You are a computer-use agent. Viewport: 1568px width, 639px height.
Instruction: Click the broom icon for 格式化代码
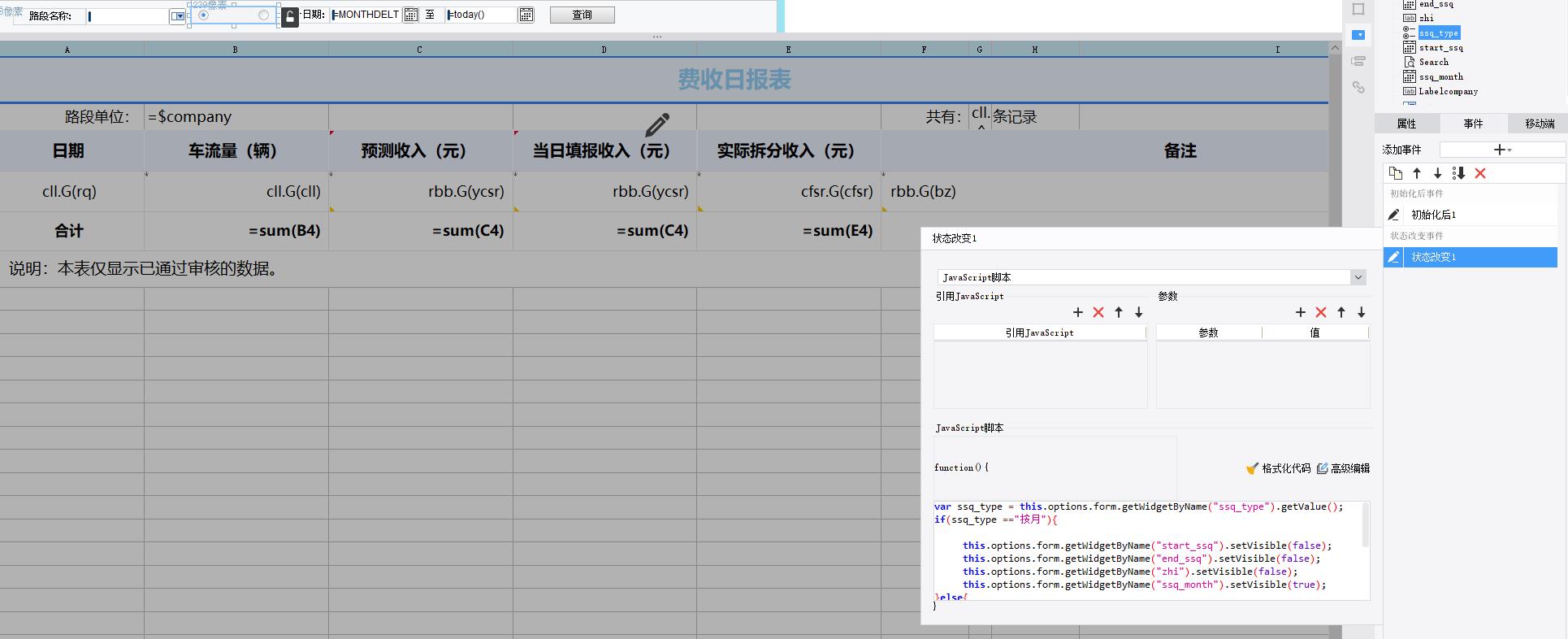coord(1252,468)
